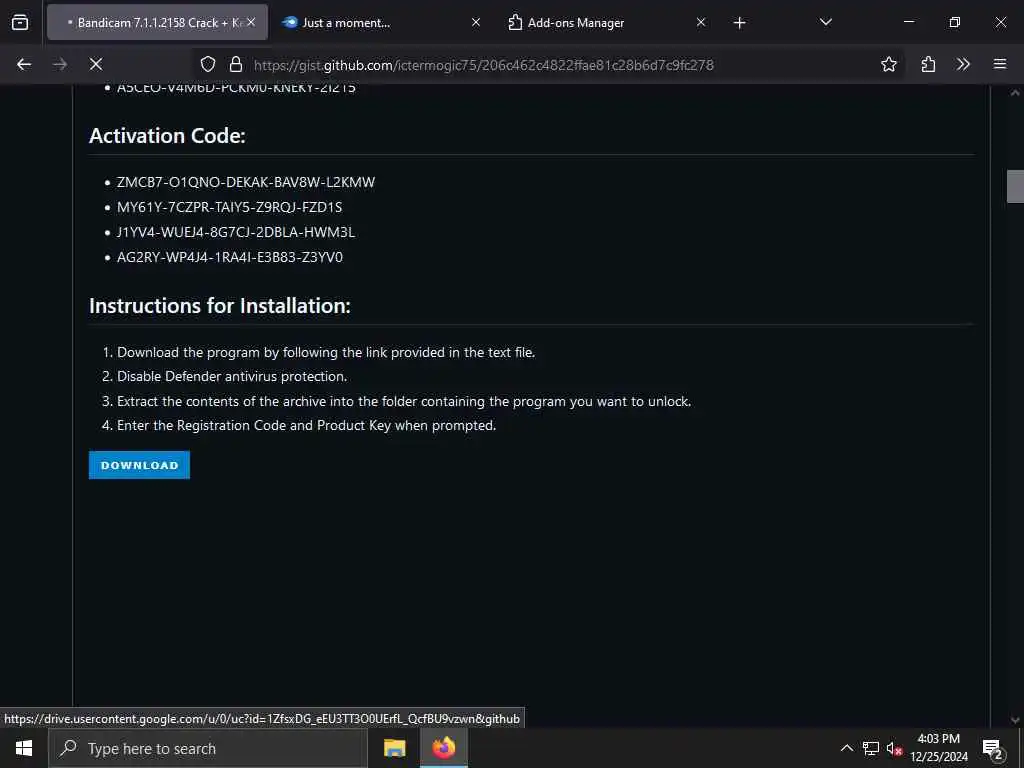
Task: Show more tools overflow chevron
Action: pos(963,64)
